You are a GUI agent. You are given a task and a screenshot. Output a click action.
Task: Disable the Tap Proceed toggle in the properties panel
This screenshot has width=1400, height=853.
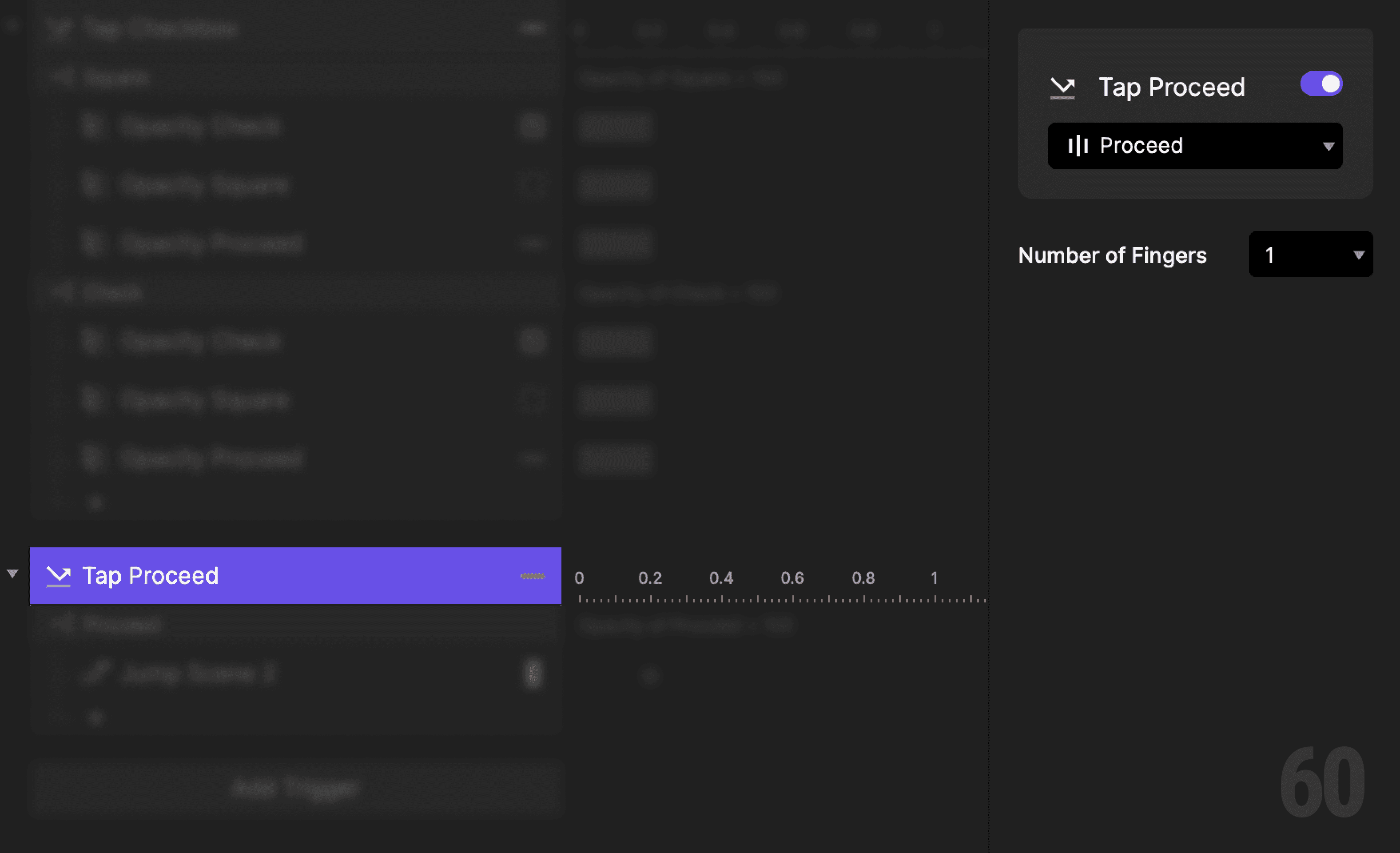pyautogui.click(x=1321, y=84)
